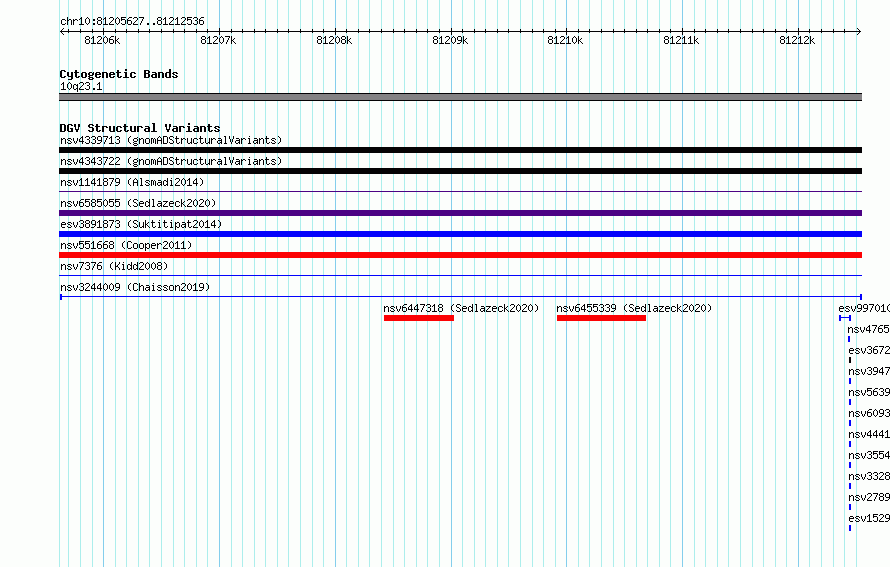Open the 10q23.1 band label

click(81, 86)
